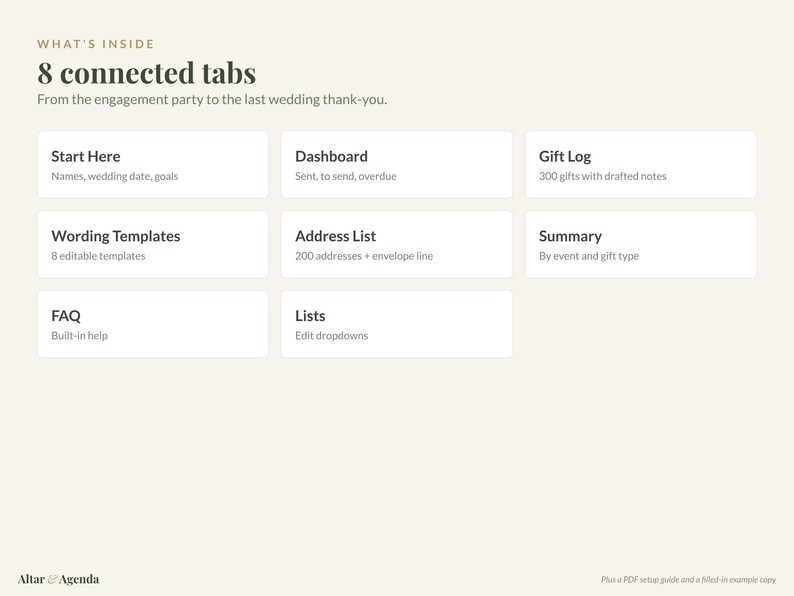This screenshot has width=794, height=596.
Task: Open the Wording Templates card
Action: click(x=153, y=245)
